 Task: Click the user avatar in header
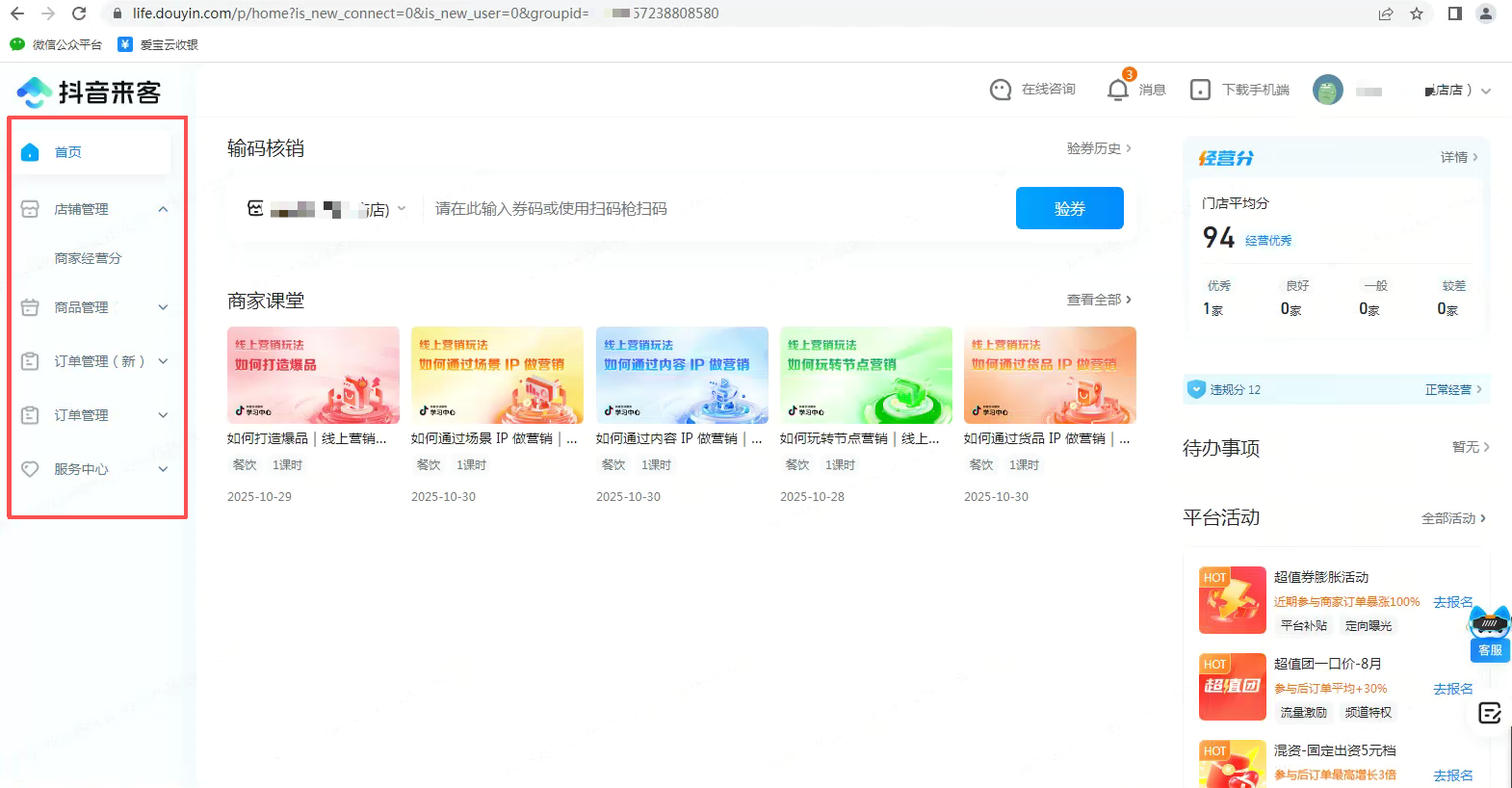pyautogui.click(x=1327, y=90)
